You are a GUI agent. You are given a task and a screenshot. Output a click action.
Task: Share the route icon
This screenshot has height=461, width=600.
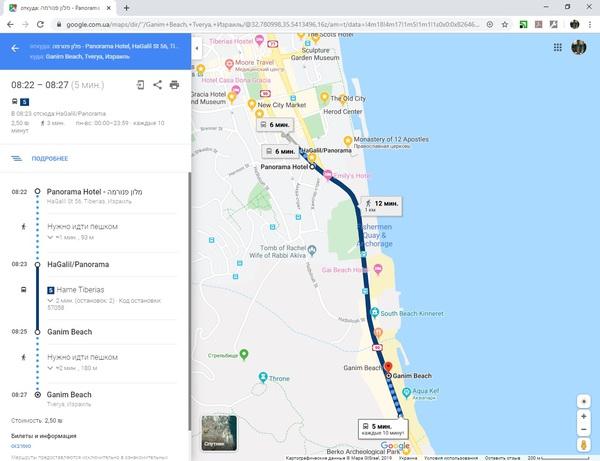tap(157, 85)
